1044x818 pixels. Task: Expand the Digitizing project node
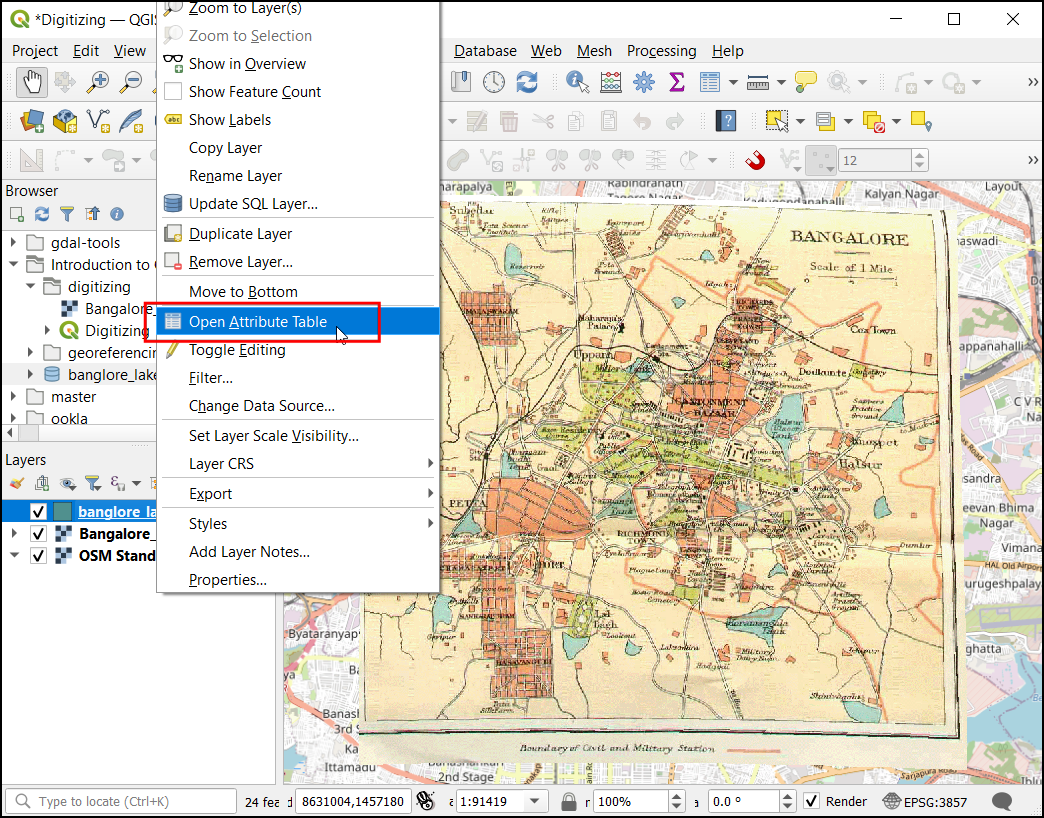click(47, 330)
